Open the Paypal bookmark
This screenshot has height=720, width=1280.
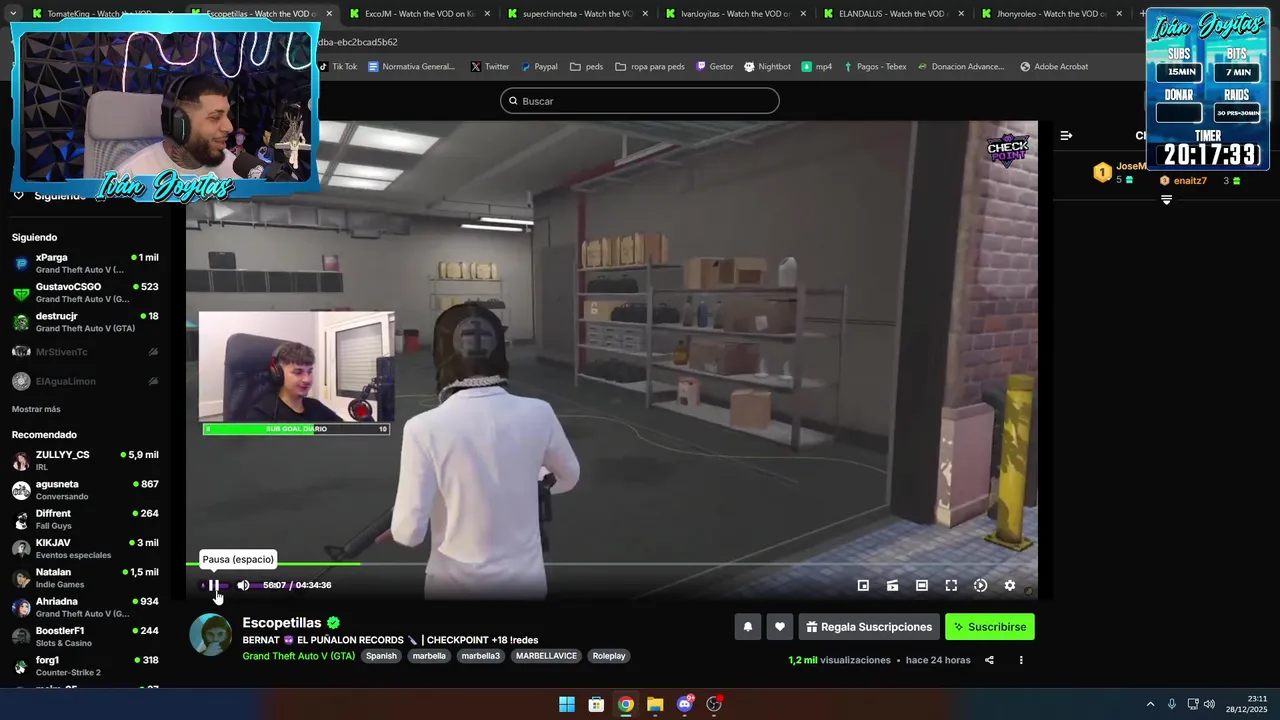pos(538,67)
